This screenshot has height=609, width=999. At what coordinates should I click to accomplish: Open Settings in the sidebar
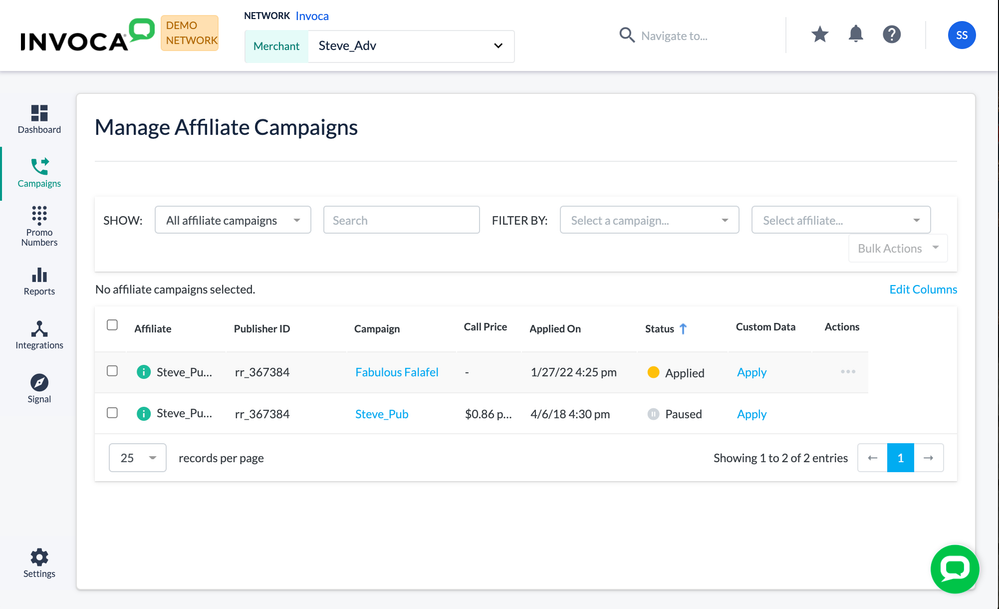point(39,563)
